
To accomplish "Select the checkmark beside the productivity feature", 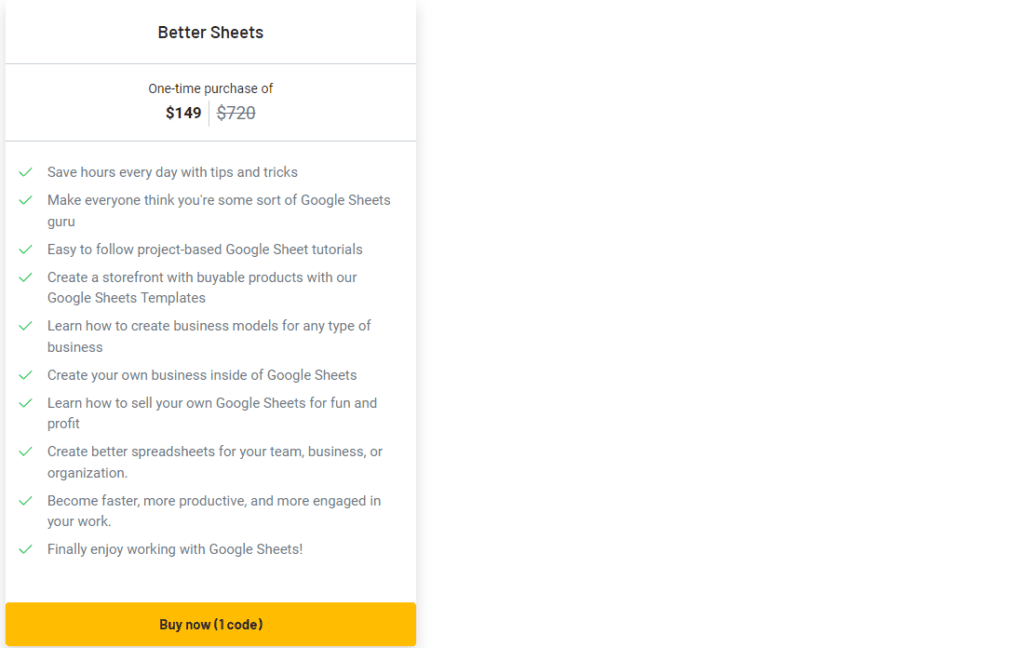I will [25, 500].
